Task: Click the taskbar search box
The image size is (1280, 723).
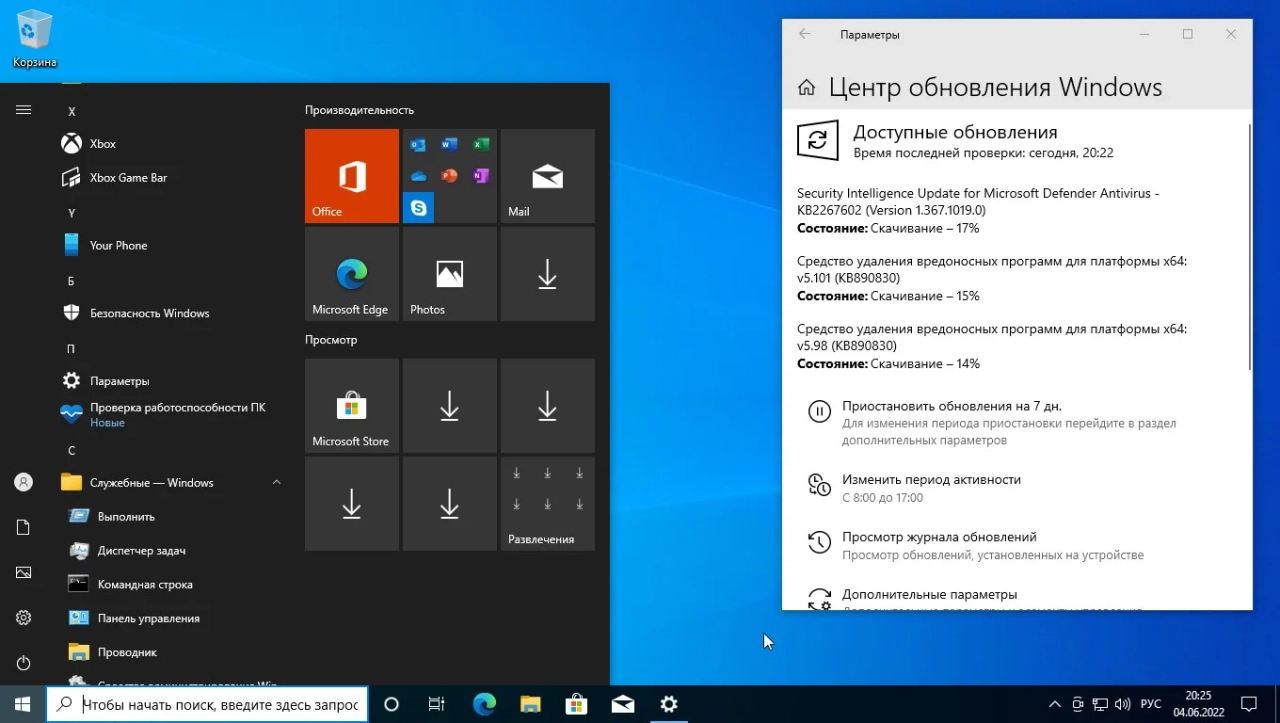Action: 208,704
